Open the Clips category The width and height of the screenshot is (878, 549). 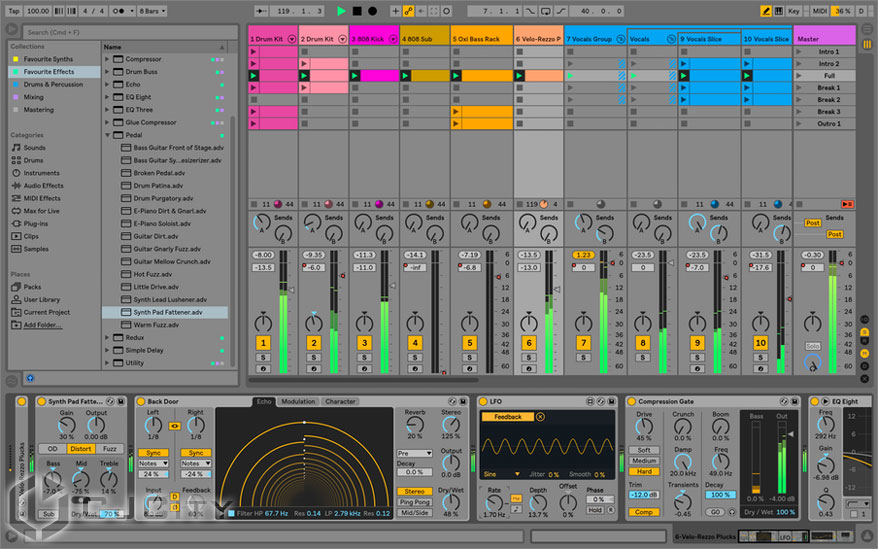(x=31, y=236)
